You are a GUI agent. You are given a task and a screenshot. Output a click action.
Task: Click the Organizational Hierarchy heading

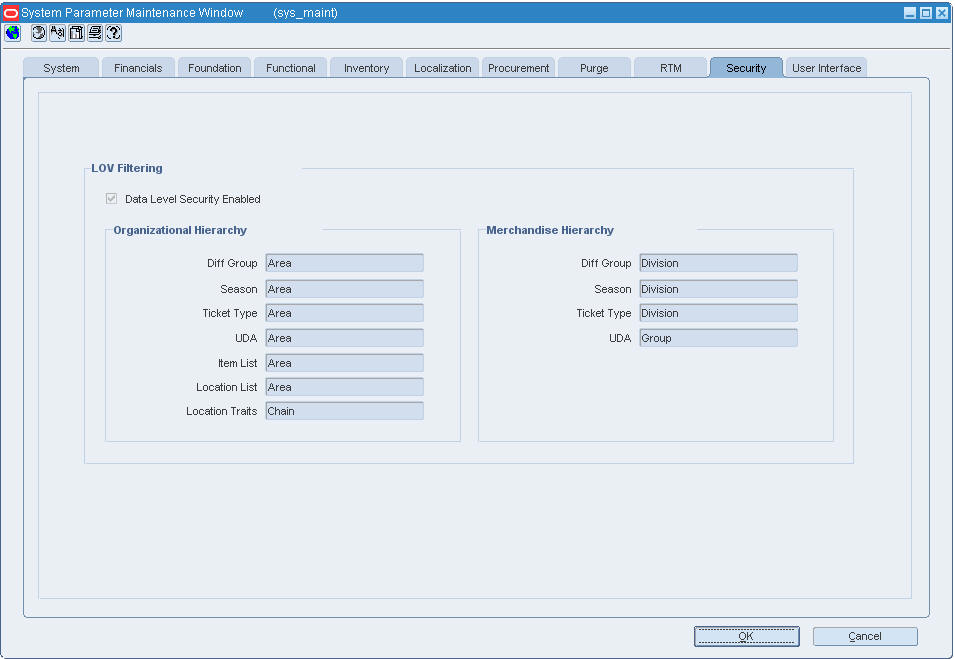point(180,230)
